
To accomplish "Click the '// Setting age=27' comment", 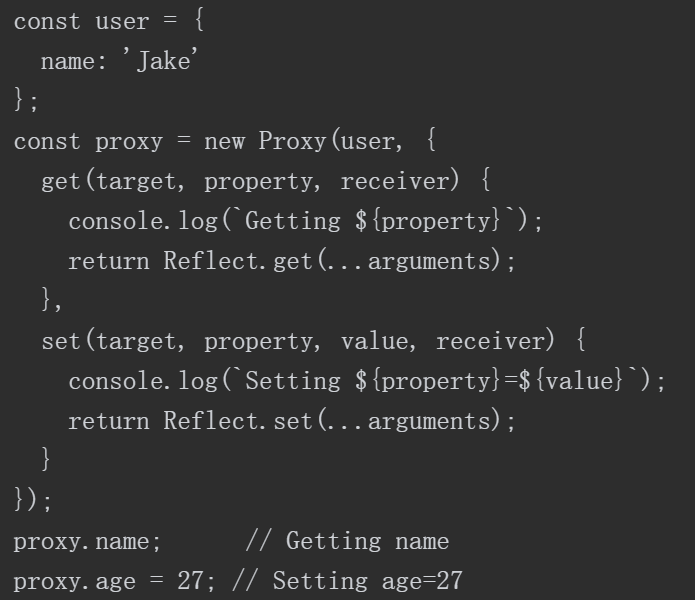I will click(x=348, y=581).
